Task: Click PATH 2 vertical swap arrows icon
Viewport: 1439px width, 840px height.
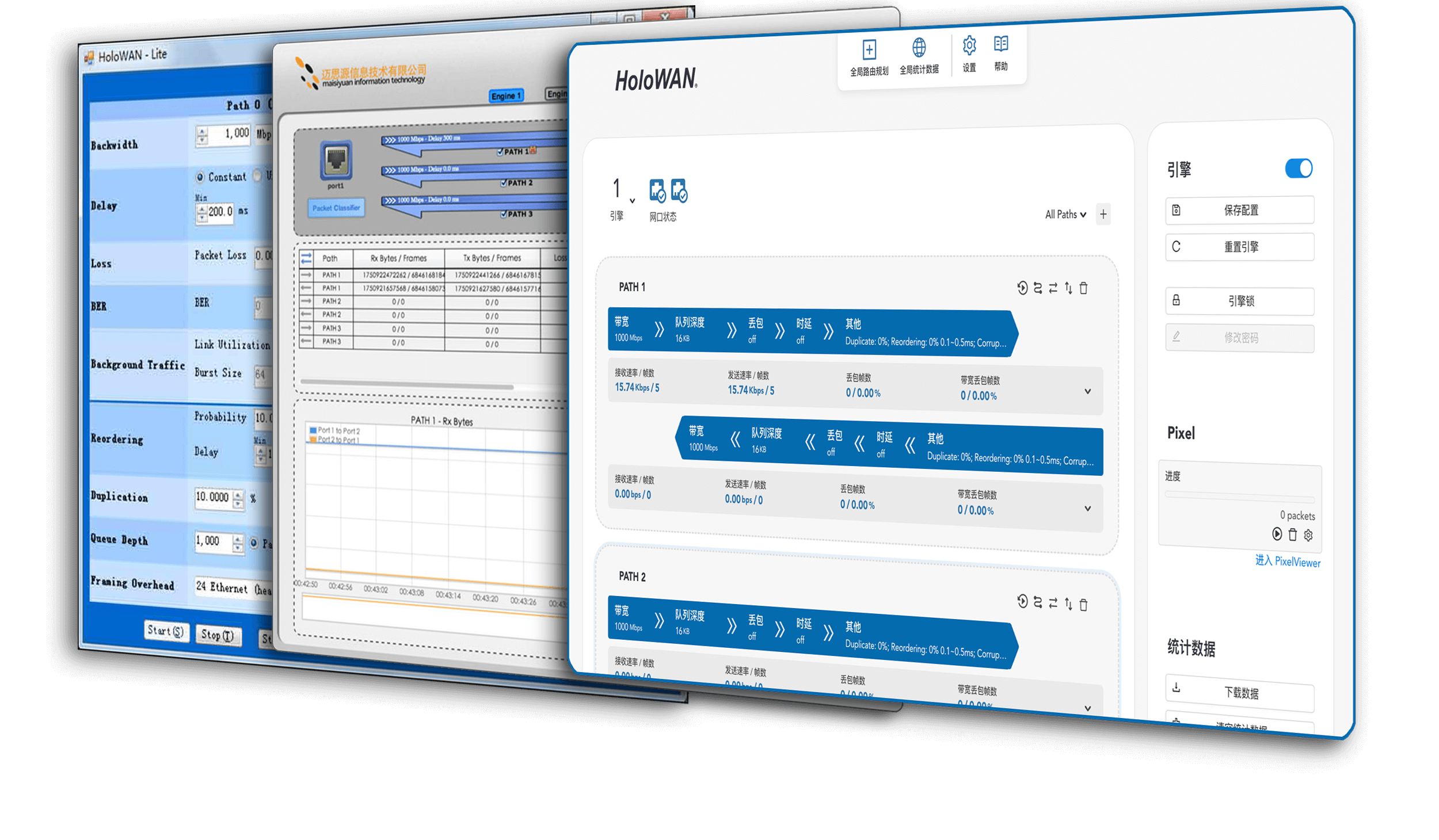Action: (1068, 604)
